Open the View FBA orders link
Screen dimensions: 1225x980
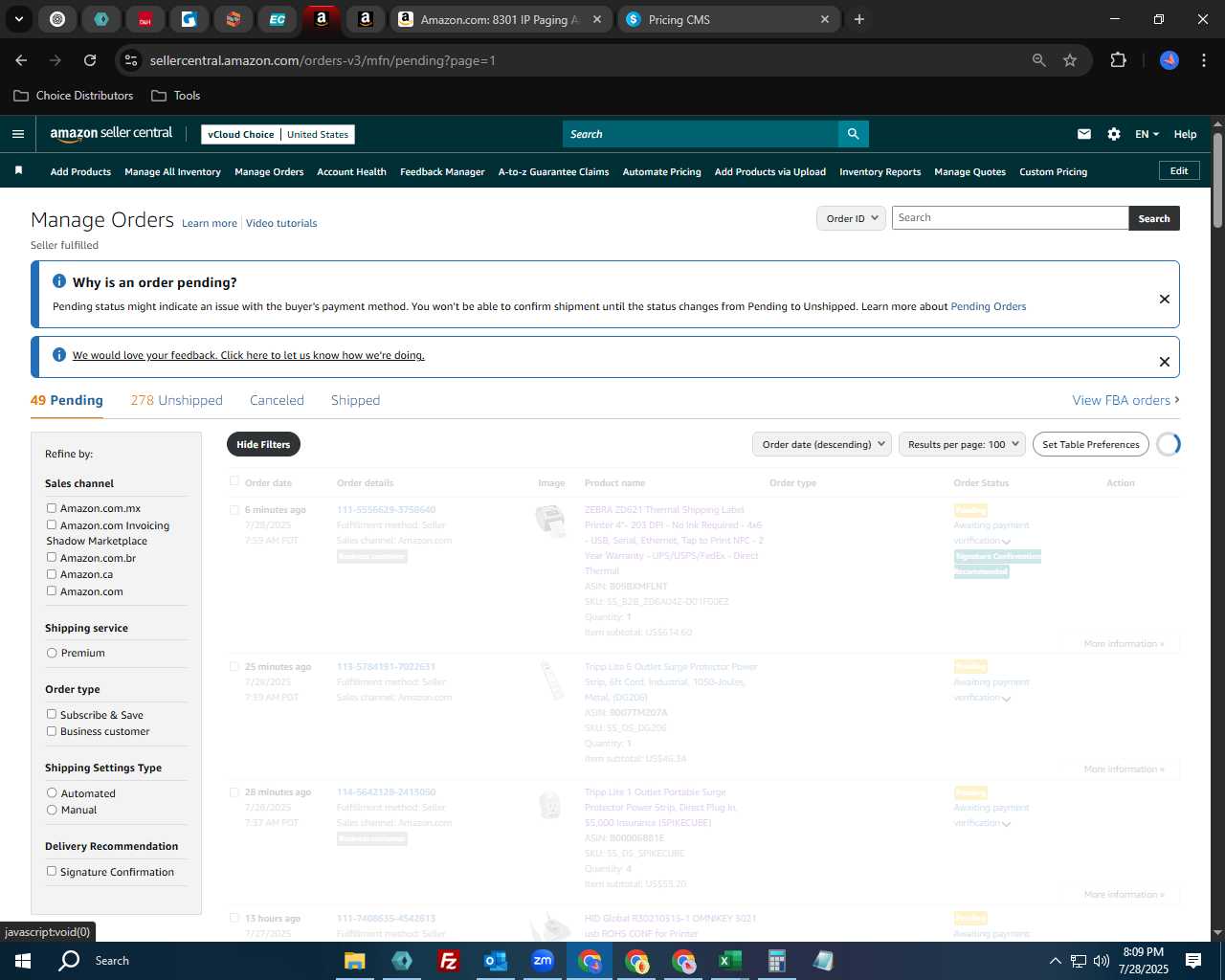[1125, 400]
